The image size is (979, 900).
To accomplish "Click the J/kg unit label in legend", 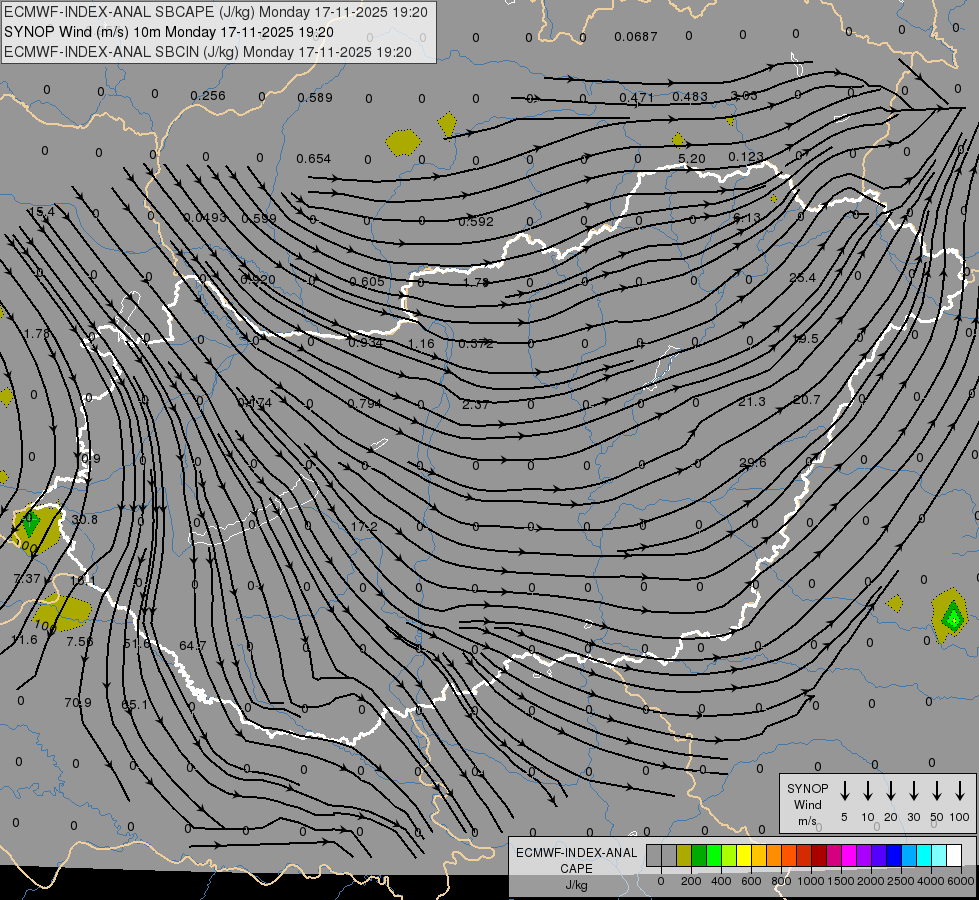I will coord(576,885).
